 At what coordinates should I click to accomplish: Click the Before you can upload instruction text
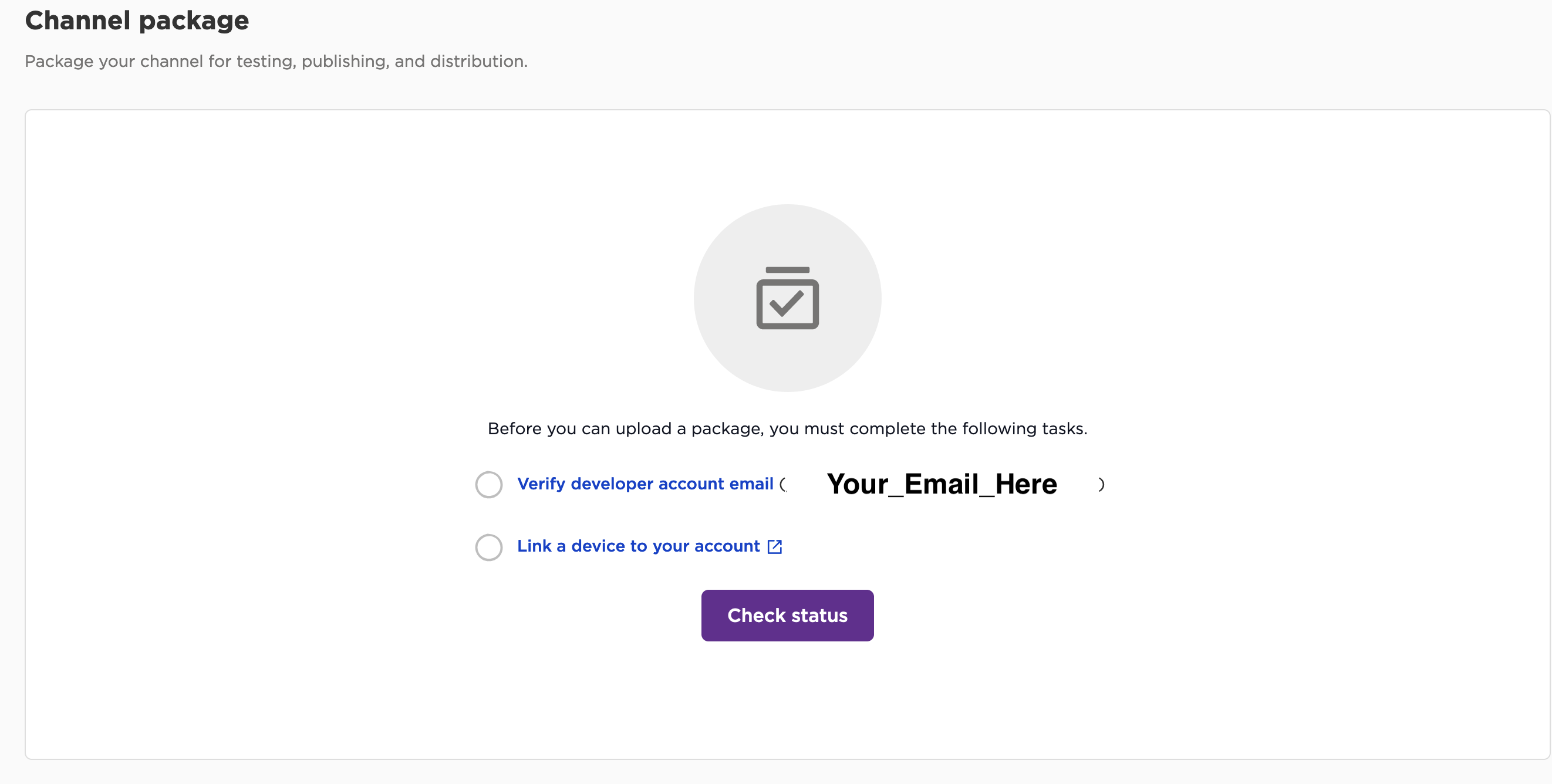[x=788, y=428]
